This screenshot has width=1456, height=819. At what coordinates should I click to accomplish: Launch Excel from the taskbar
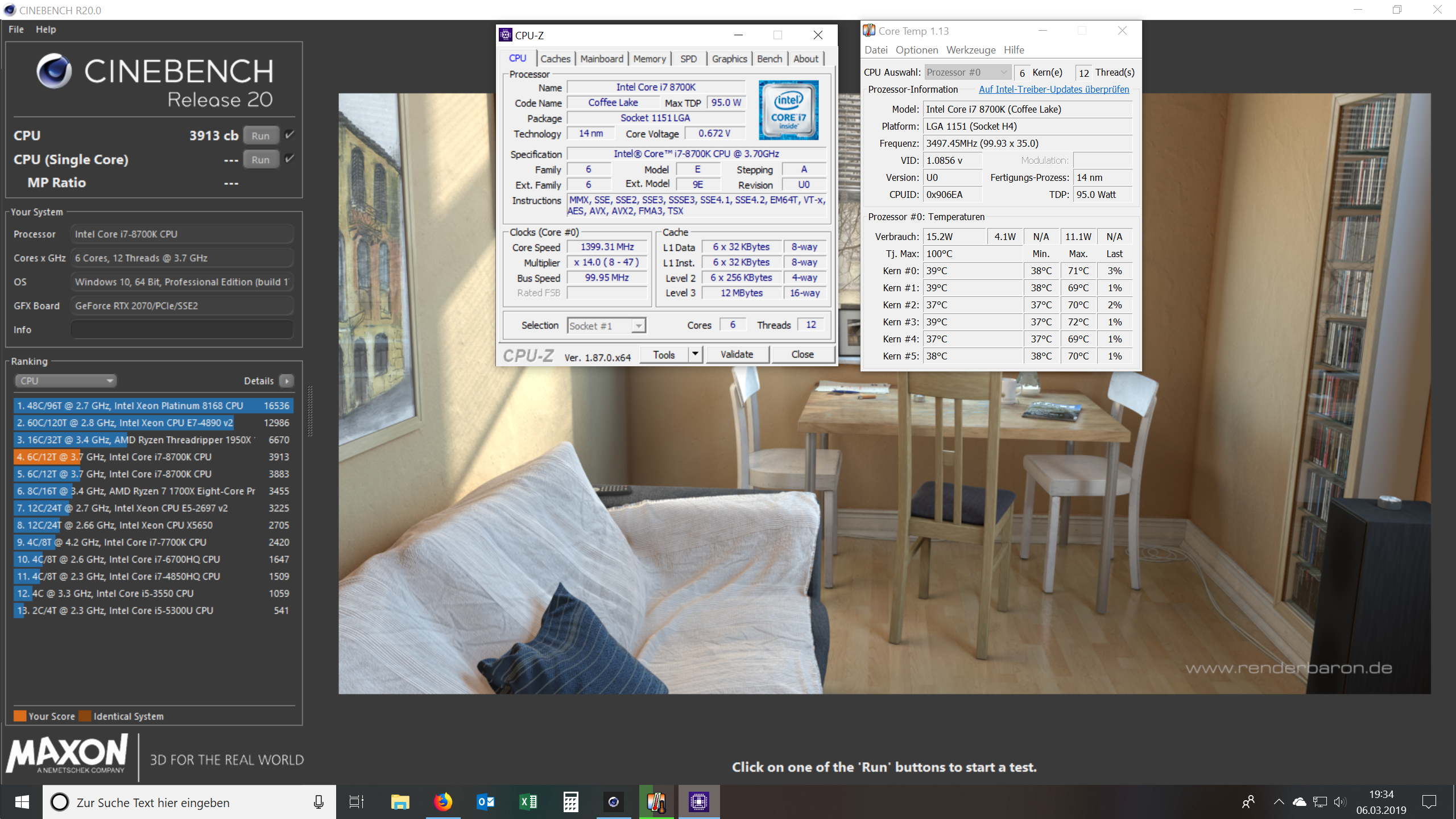click(x=528, y=802)
